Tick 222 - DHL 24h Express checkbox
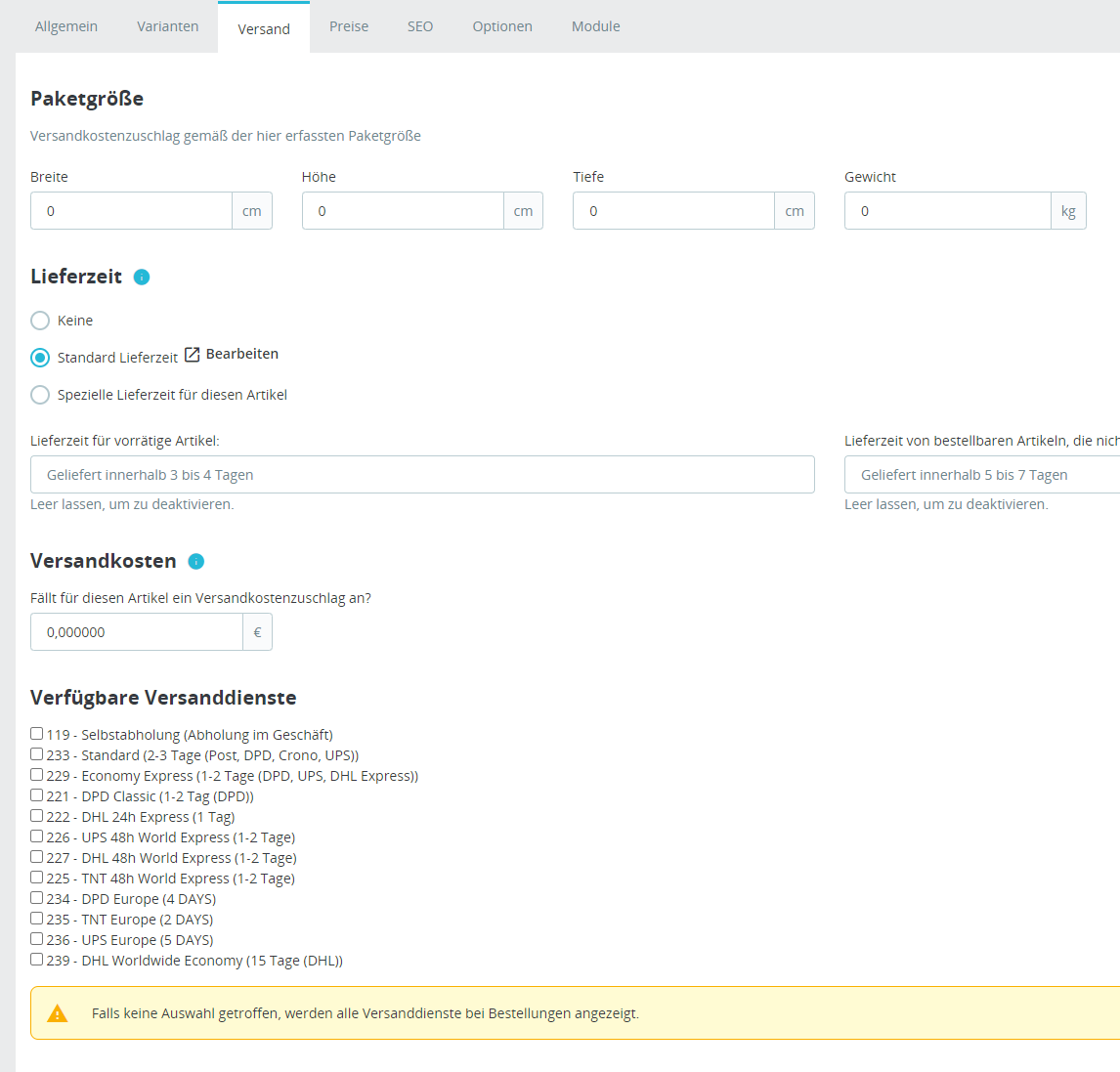The width and height of the screenshot is (1120, 1072). tap(36, 816)
